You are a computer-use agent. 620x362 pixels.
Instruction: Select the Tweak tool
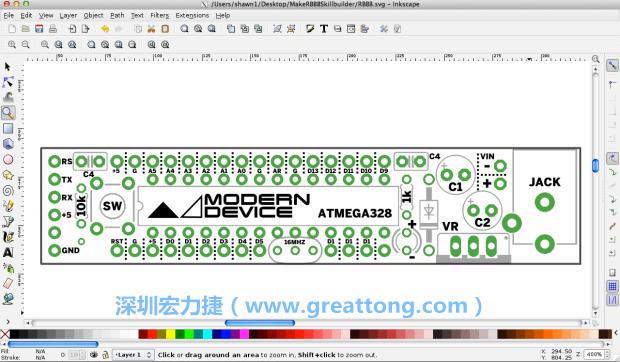(8, 97)
